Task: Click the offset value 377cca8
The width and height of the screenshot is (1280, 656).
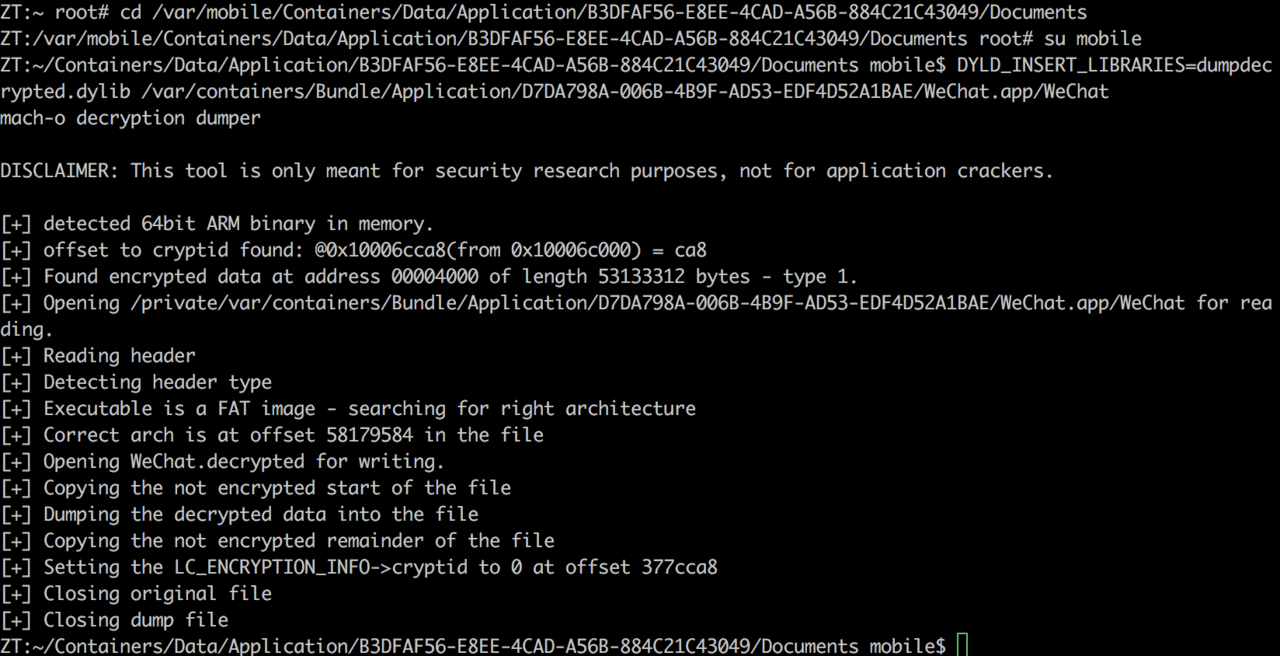Action: [680, 567]
